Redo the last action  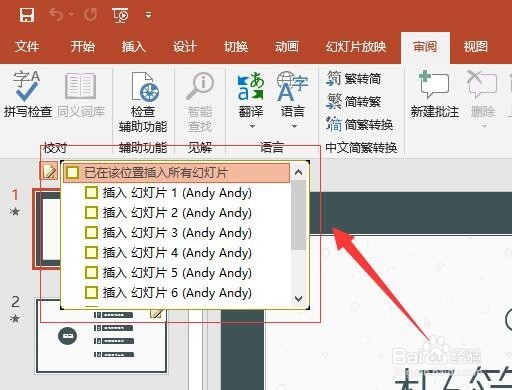click(x=90, y=15)
